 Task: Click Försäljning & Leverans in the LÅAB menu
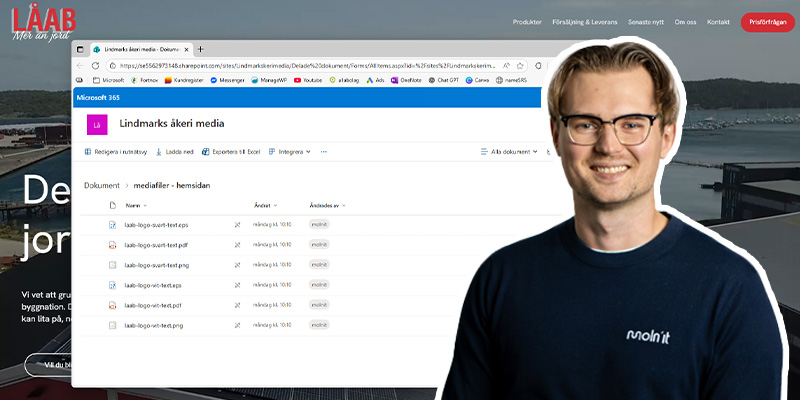[585, 22]
